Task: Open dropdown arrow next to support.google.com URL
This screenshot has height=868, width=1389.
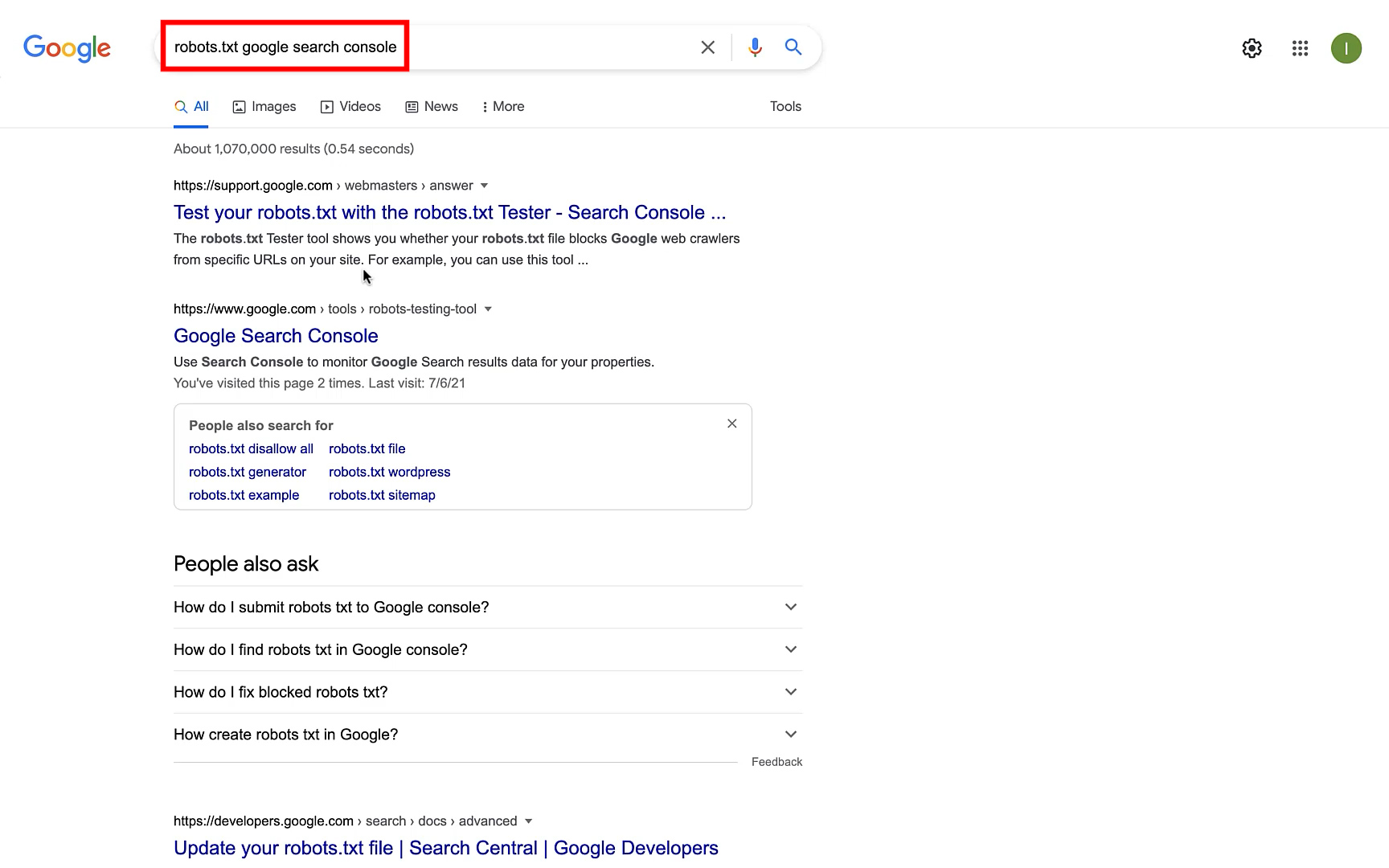Action: (484, 186)
